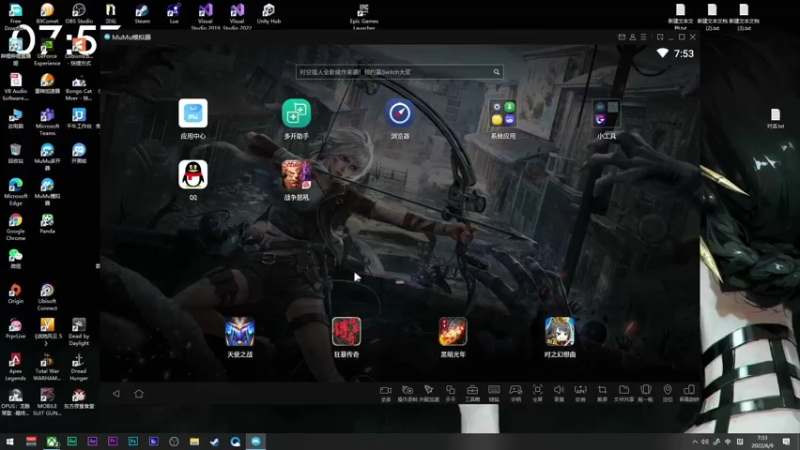This screenshot has height=450, width=800.
Task: Click the rocket acceleration tool
Action: tap(429, 393)
